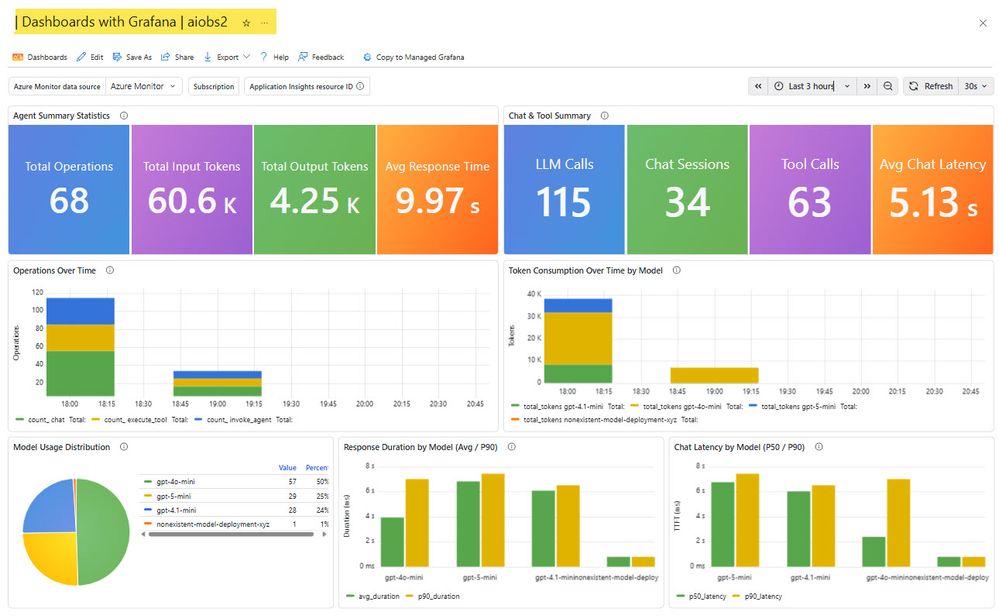
Task: Click the Total Output Tokens stat tile
Action: point(315,190)
